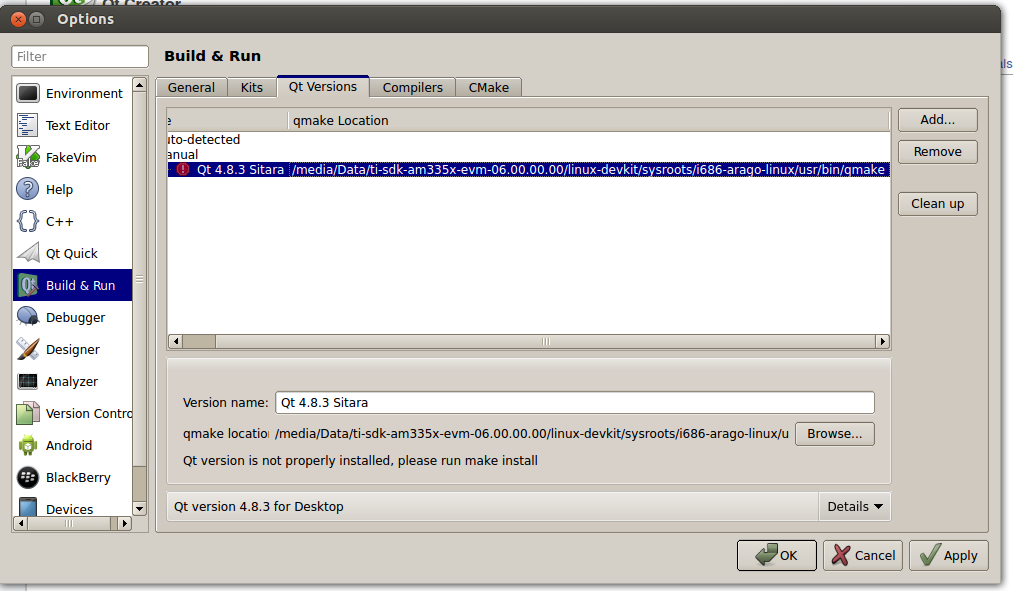Open the Android robot icon
The height and width of the screenshot is (591, 1013).
coord(28,446)
